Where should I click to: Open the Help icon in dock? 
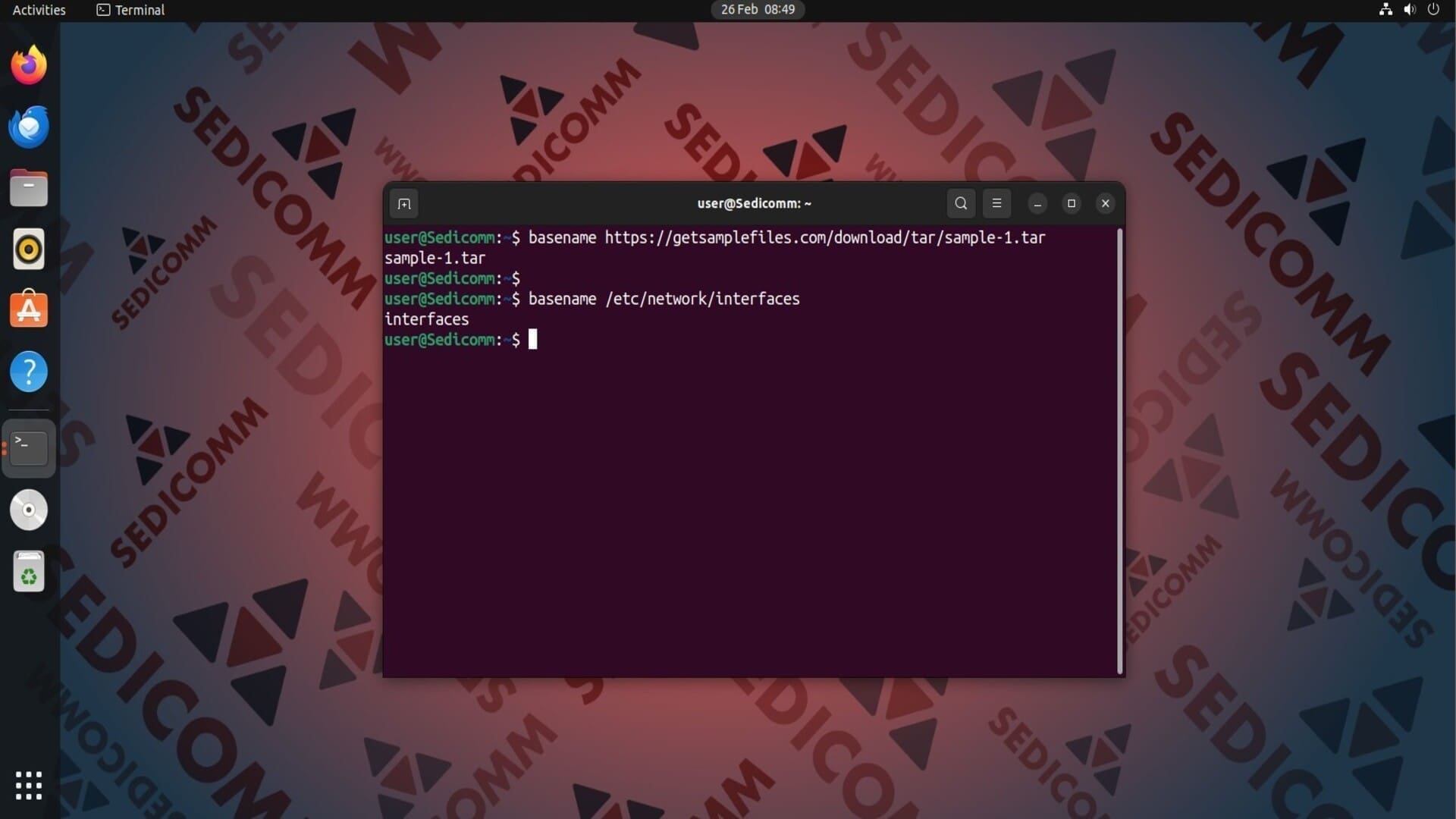(x=29, y=372)
